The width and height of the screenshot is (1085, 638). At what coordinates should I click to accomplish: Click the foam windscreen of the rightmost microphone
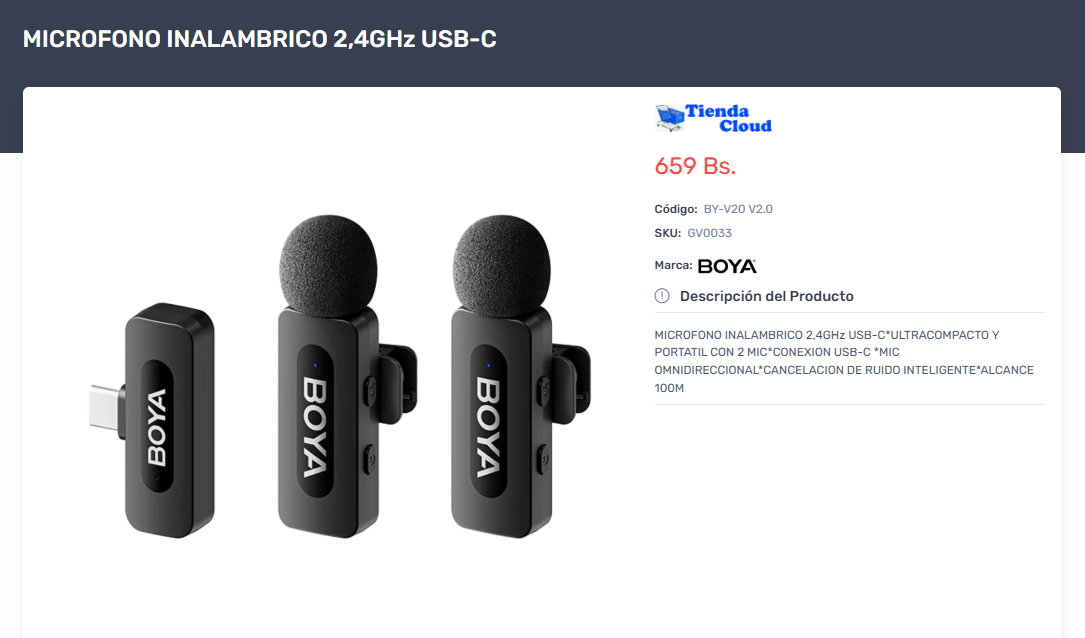[x=502, y=266]
